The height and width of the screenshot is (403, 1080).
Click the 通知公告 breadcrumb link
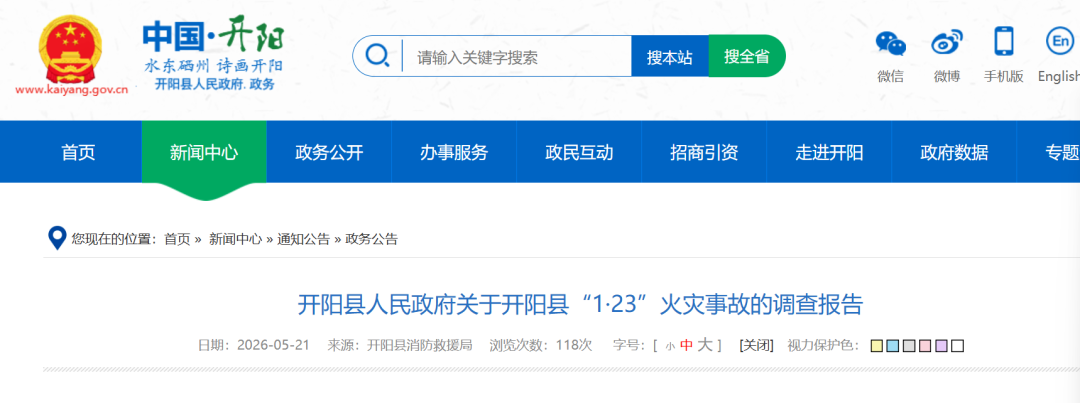coord(304,239)
